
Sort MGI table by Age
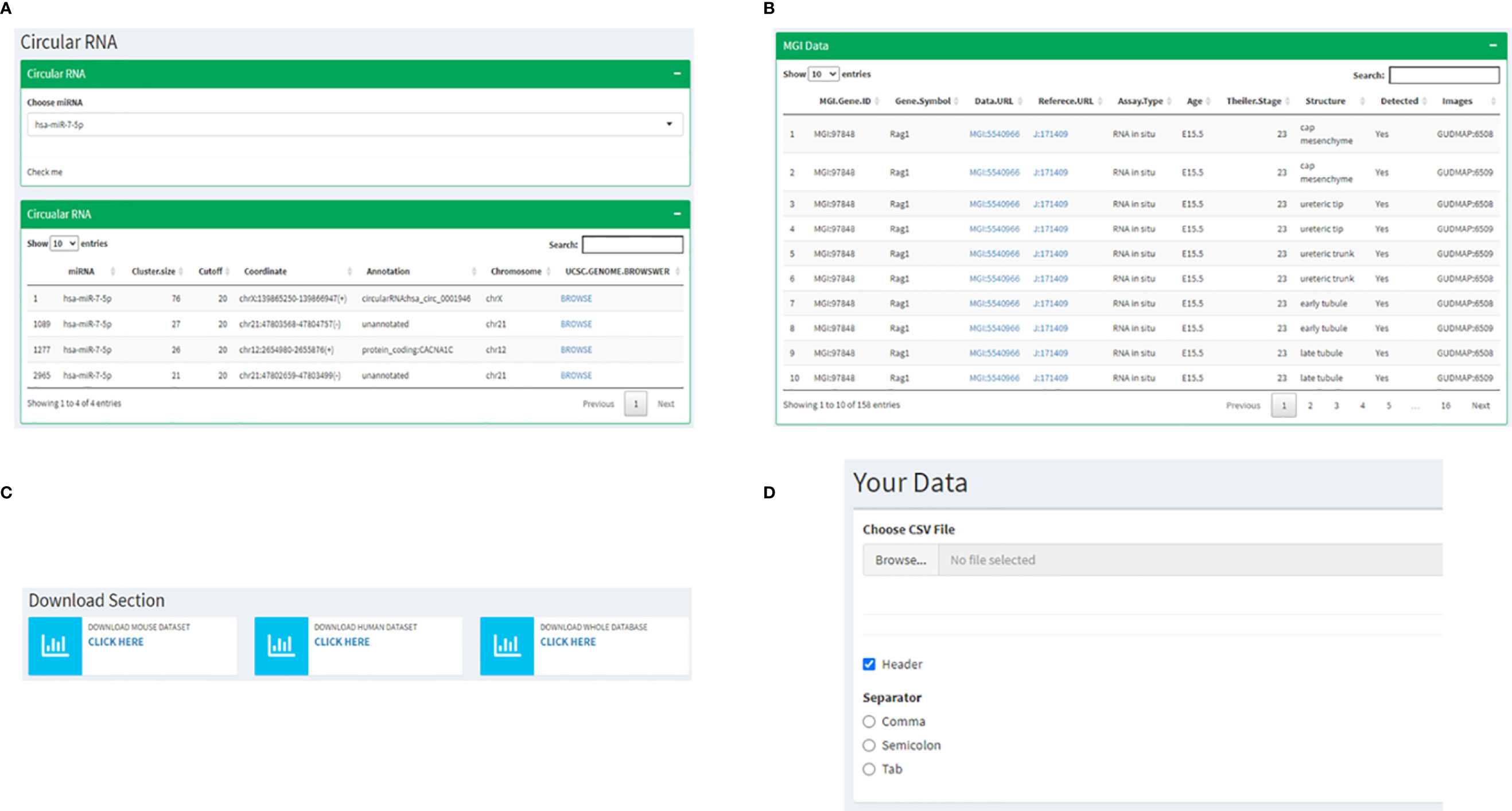[1194, 101]
